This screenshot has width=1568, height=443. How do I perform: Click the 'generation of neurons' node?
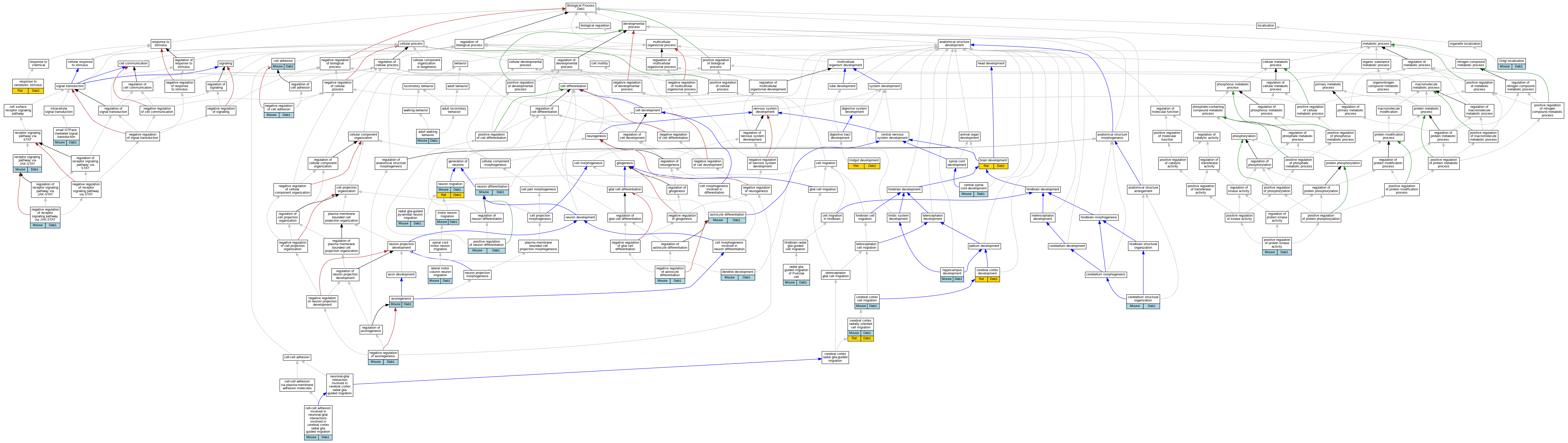pos(458,163)
